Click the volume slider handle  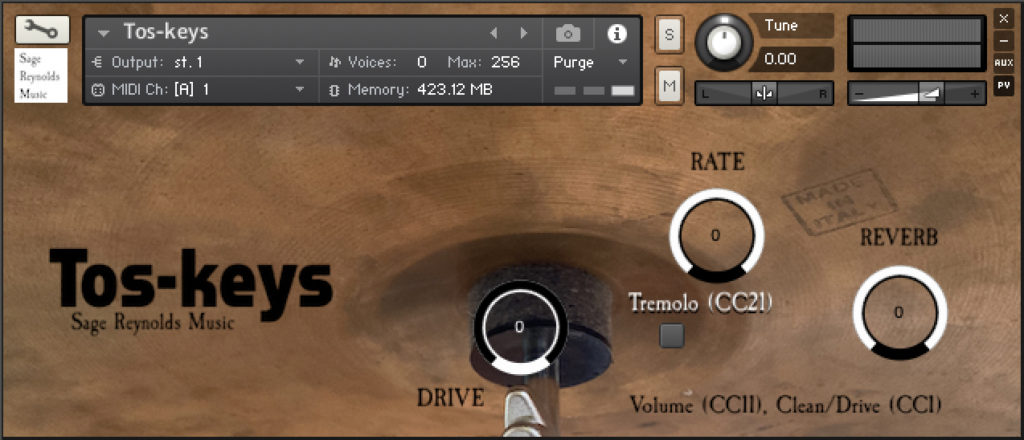coord(929,93)
